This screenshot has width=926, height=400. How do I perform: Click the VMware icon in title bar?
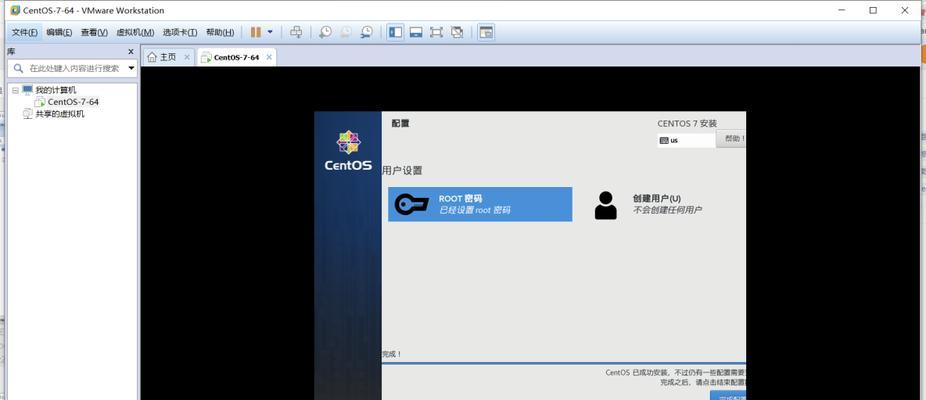[15, 10]
